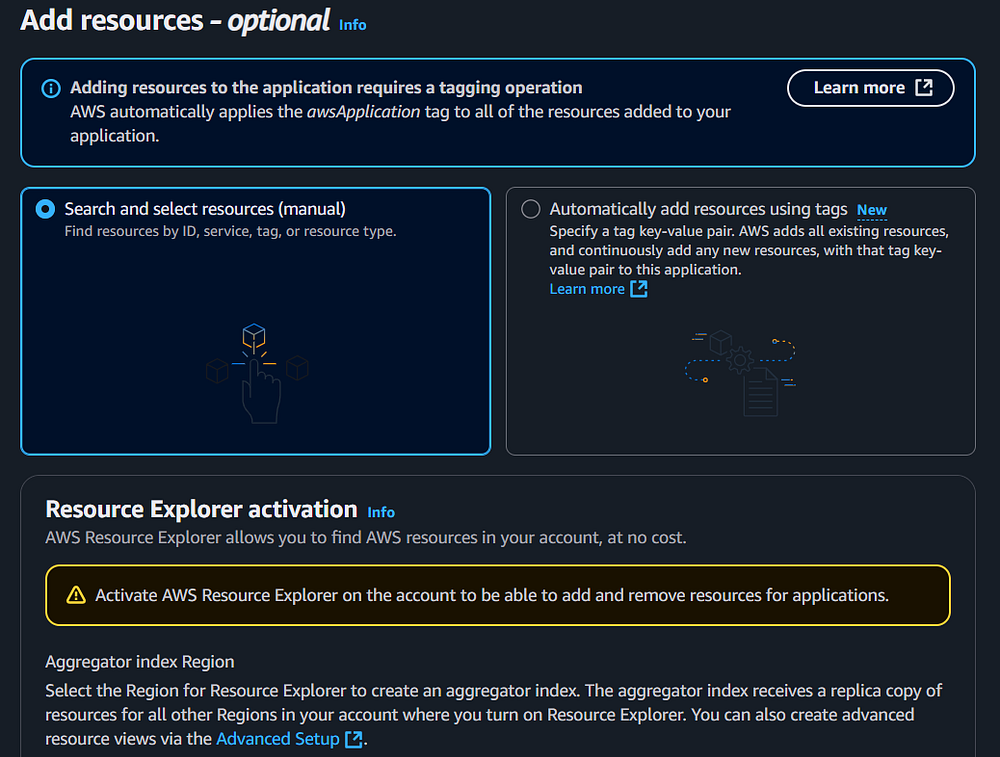Click the Aggregator index Region label

(x=140, y=662)
